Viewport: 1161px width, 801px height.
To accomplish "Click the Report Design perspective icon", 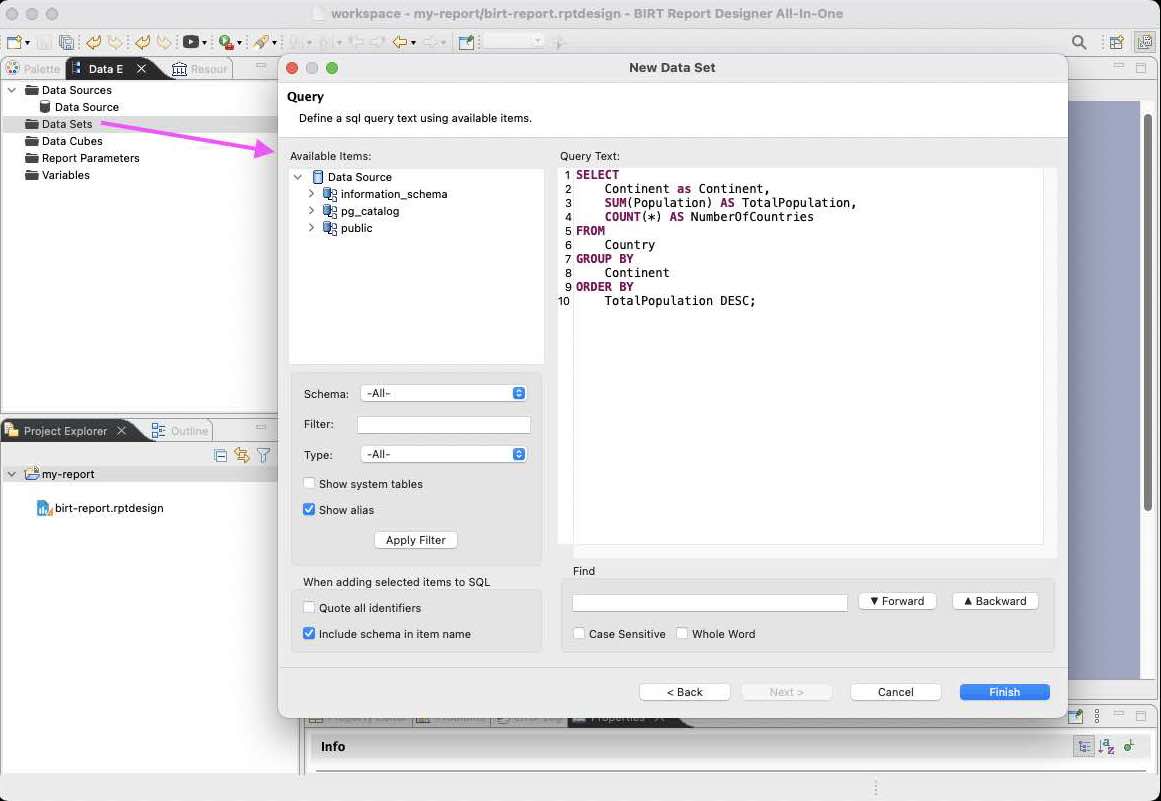I will coord(1144,42).
